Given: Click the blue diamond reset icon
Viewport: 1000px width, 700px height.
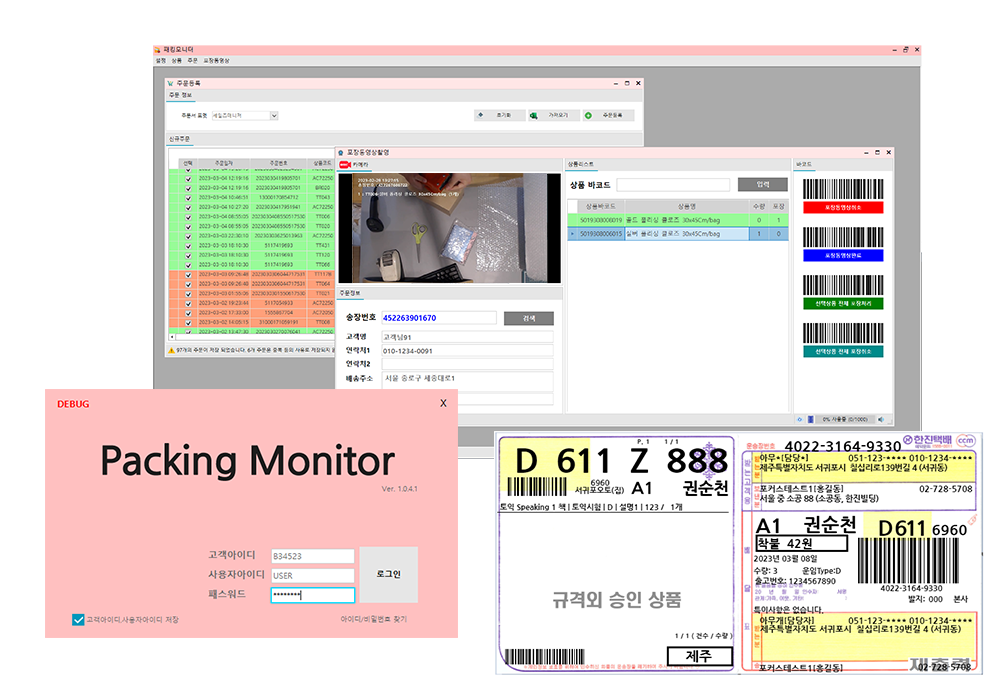Looking at the screenshot, I should pos(480,115).
